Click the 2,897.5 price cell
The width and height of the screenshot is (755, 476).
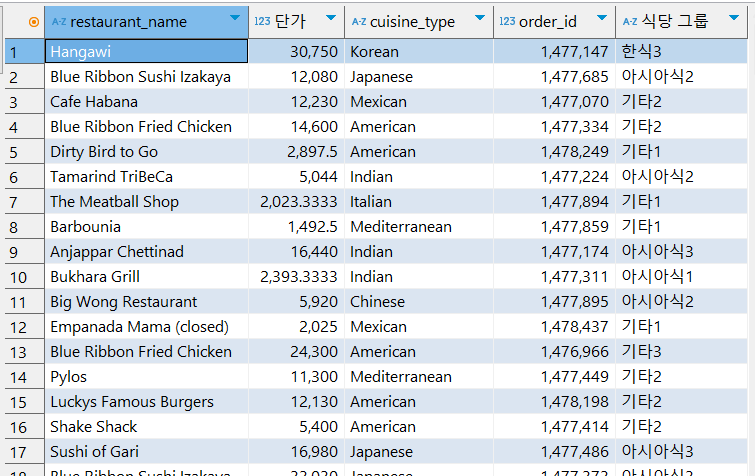pos(297,152)
